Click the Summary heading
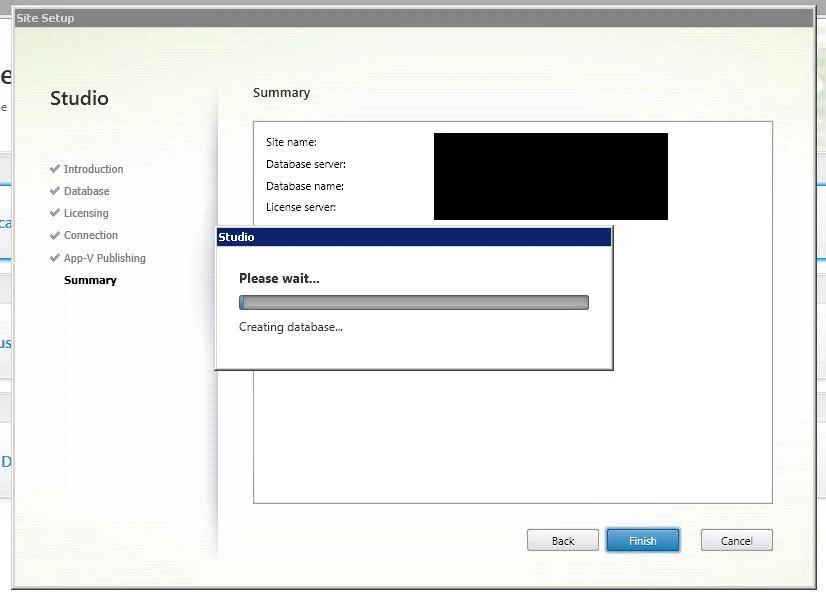The height and width of the screenshot is (595, 826). tap(281, 93)
